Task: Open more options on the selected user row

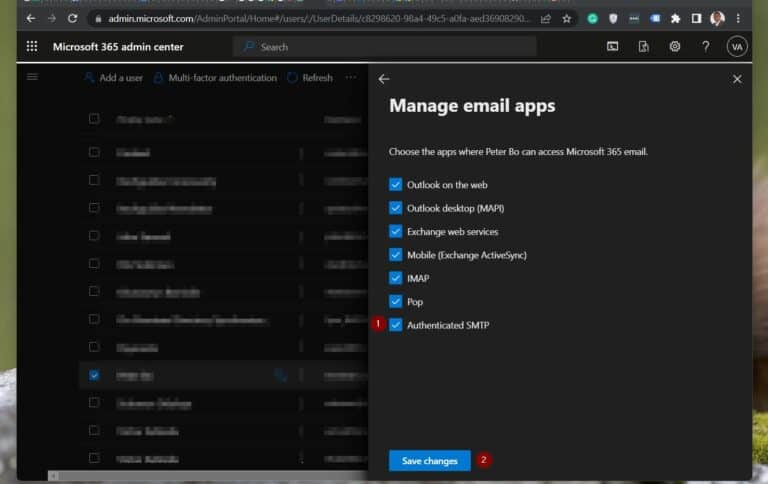Action: click(x=301, y=375)
